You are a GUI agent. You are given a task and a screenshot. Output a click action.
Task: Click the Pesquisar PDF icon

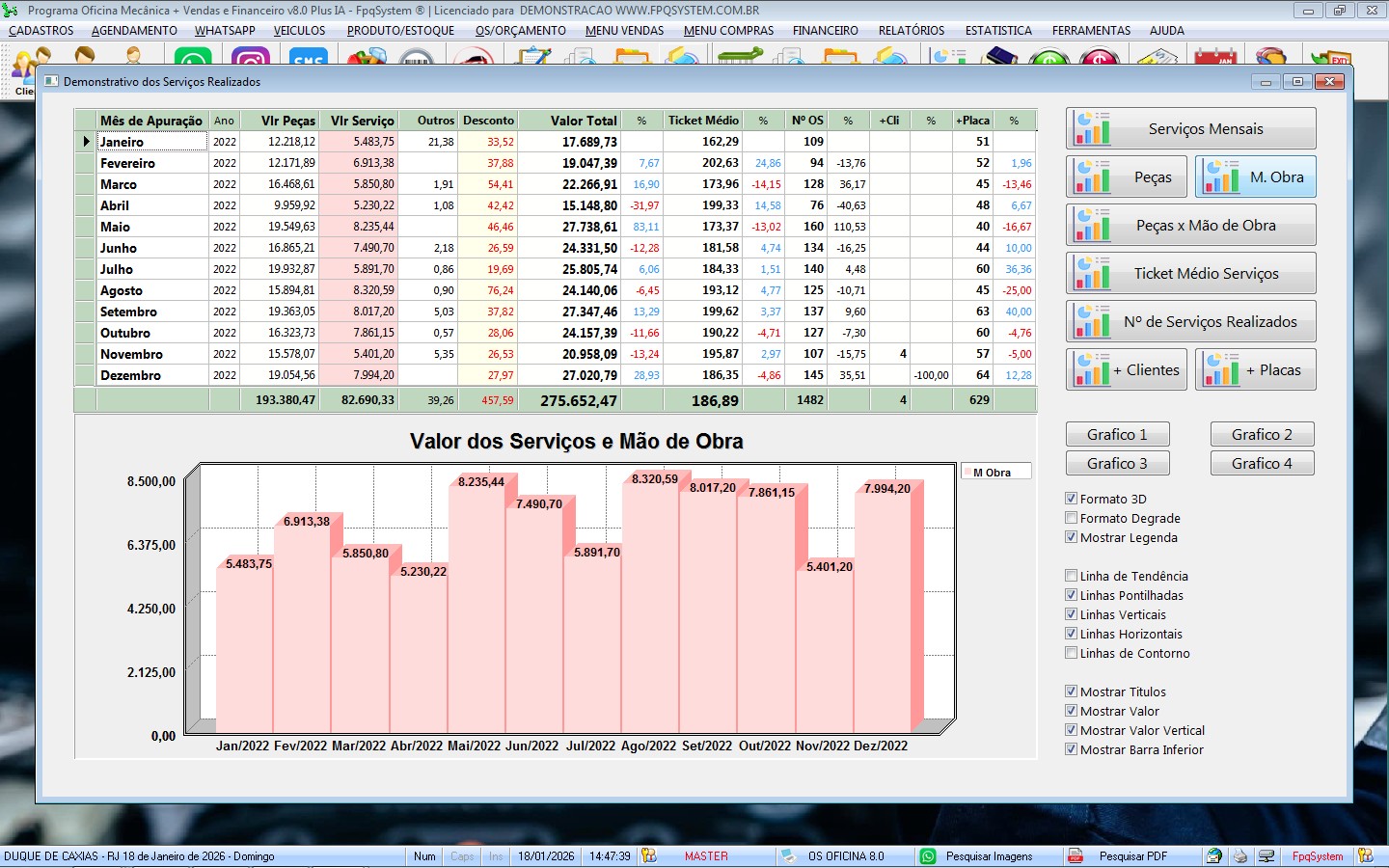(1076, 856)
